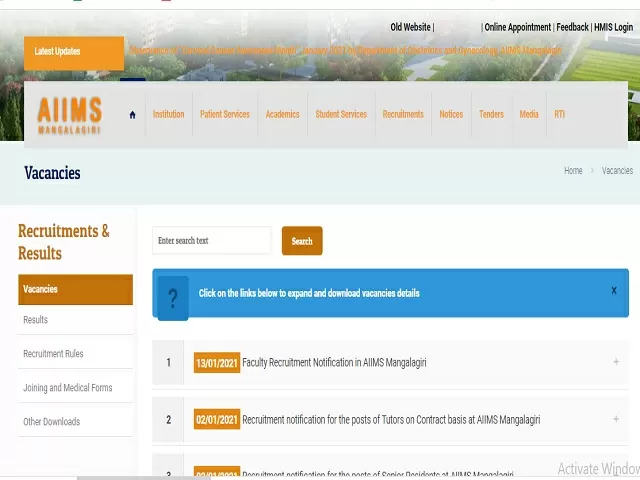Viewport: 640px width, 480px height.
Task: Open the Recruitments menu
Action: point(403,114)
